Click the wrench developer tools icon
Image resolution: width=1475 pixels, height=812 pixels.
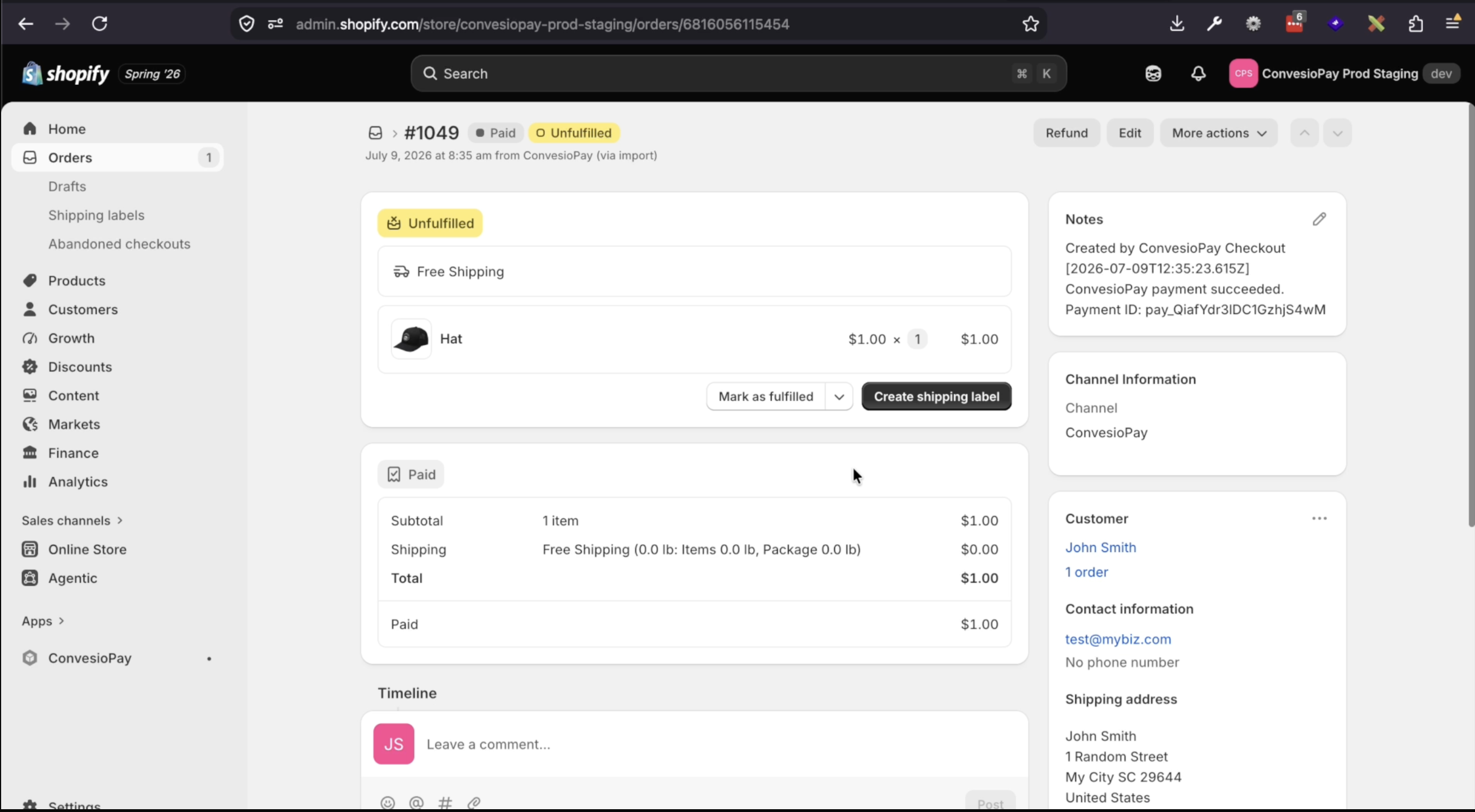click(1214, 24)
